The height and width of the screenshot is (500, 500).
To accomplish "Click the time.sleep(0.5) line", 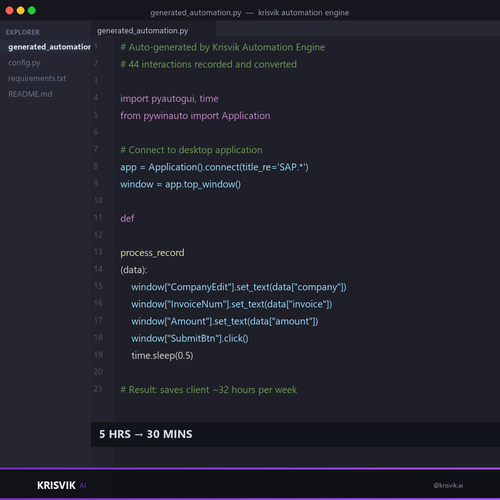I will (x=162, y=356).
